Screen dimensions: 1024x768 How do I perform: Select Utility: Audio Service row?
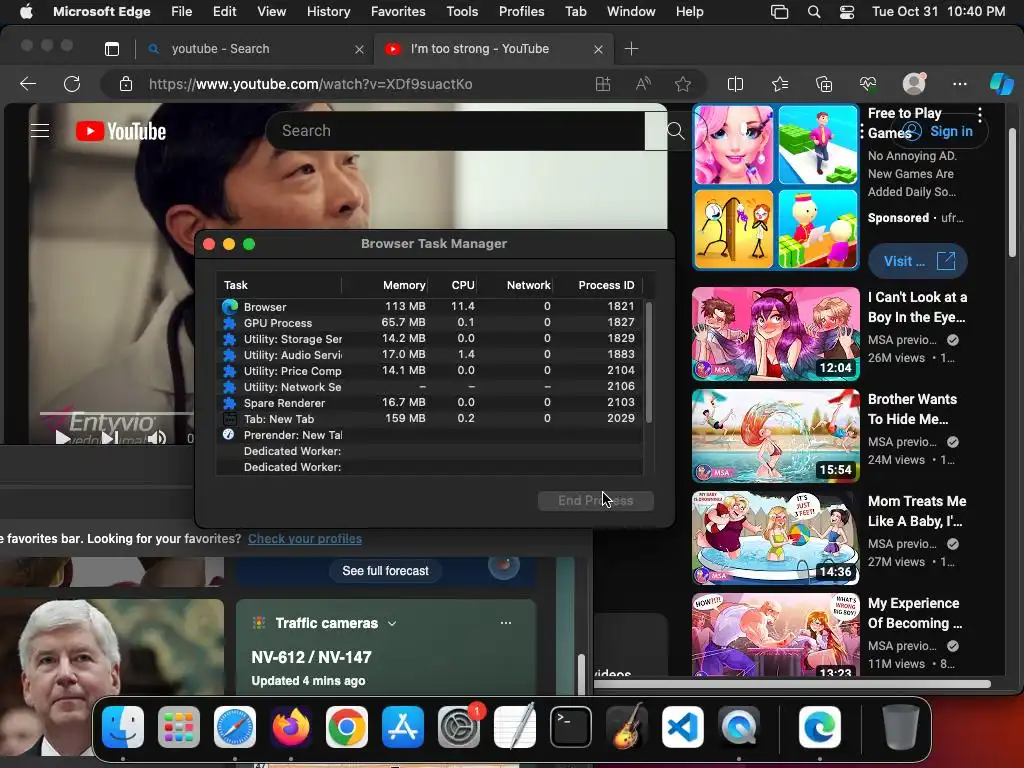(x=429, y=355)
